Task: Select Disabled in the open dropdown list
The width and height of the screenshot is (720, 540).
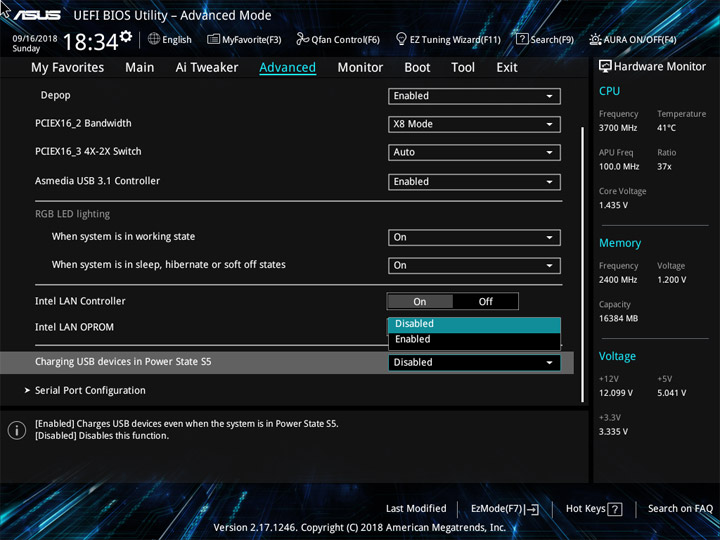Action: pos(474,324)
